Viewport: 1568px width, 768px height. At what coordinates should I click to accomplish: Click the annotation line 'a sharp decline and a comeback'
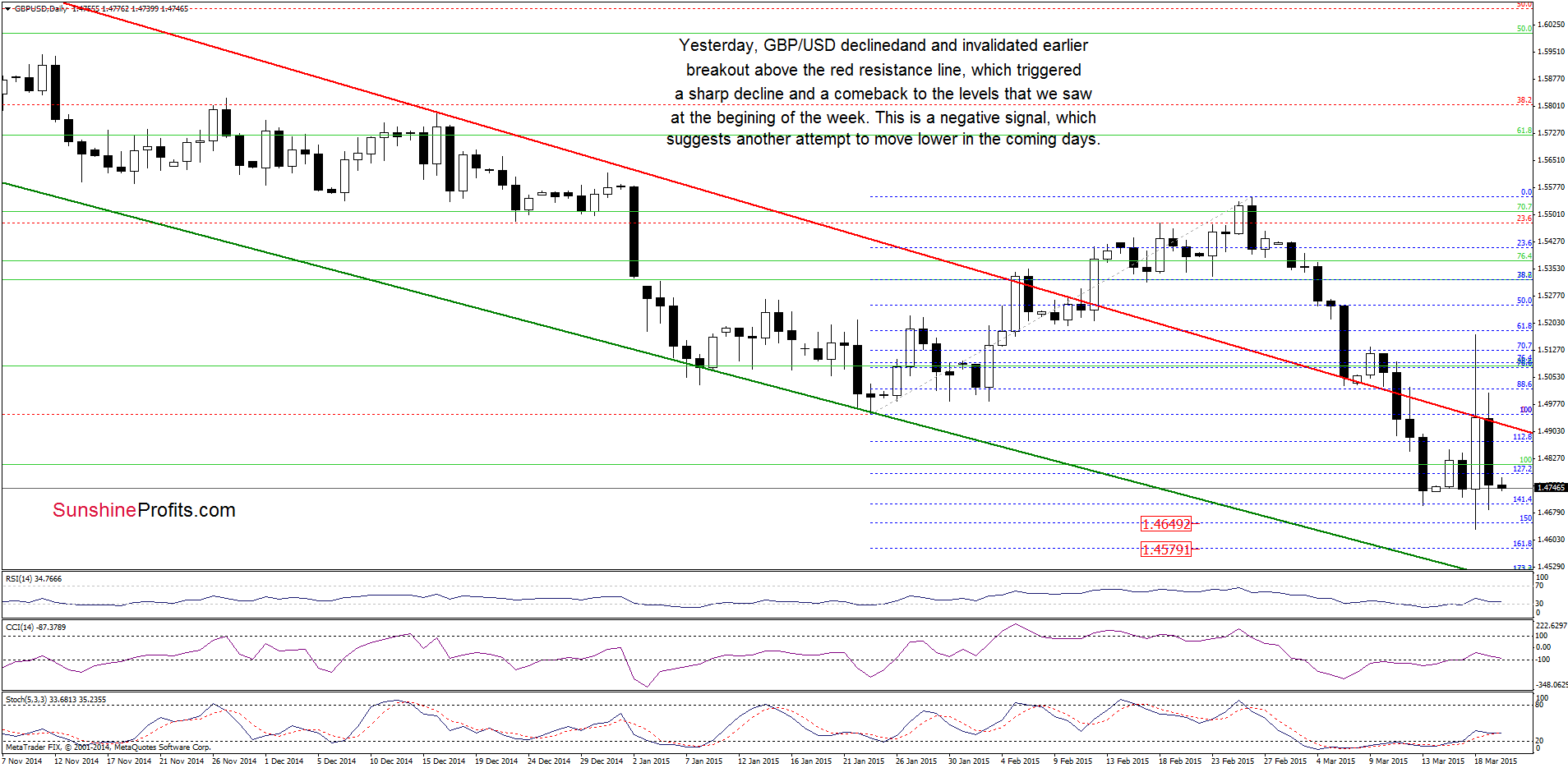883,94
